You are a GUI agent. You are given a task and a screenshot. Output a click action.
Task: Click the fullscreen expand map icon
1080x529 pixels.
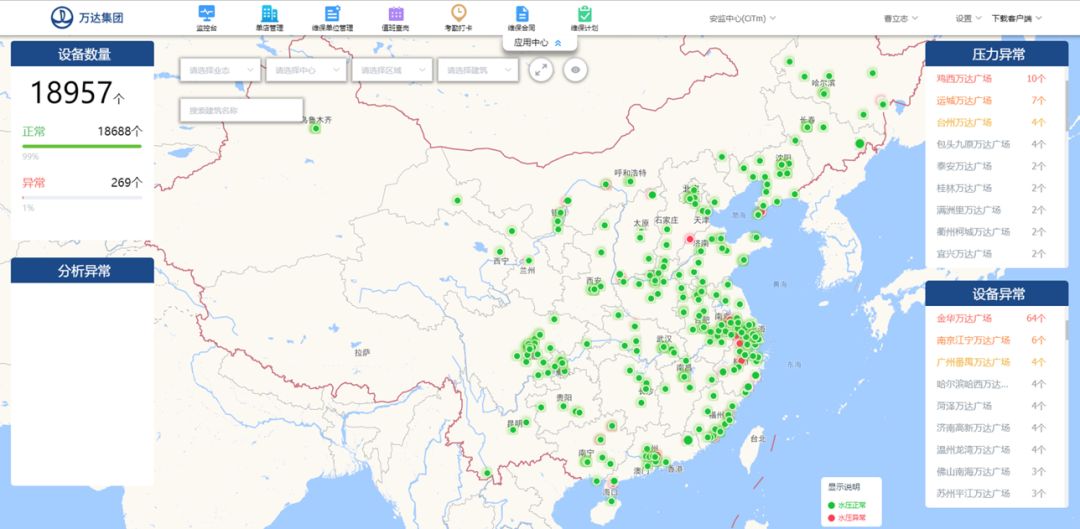(x=540, y=70)
